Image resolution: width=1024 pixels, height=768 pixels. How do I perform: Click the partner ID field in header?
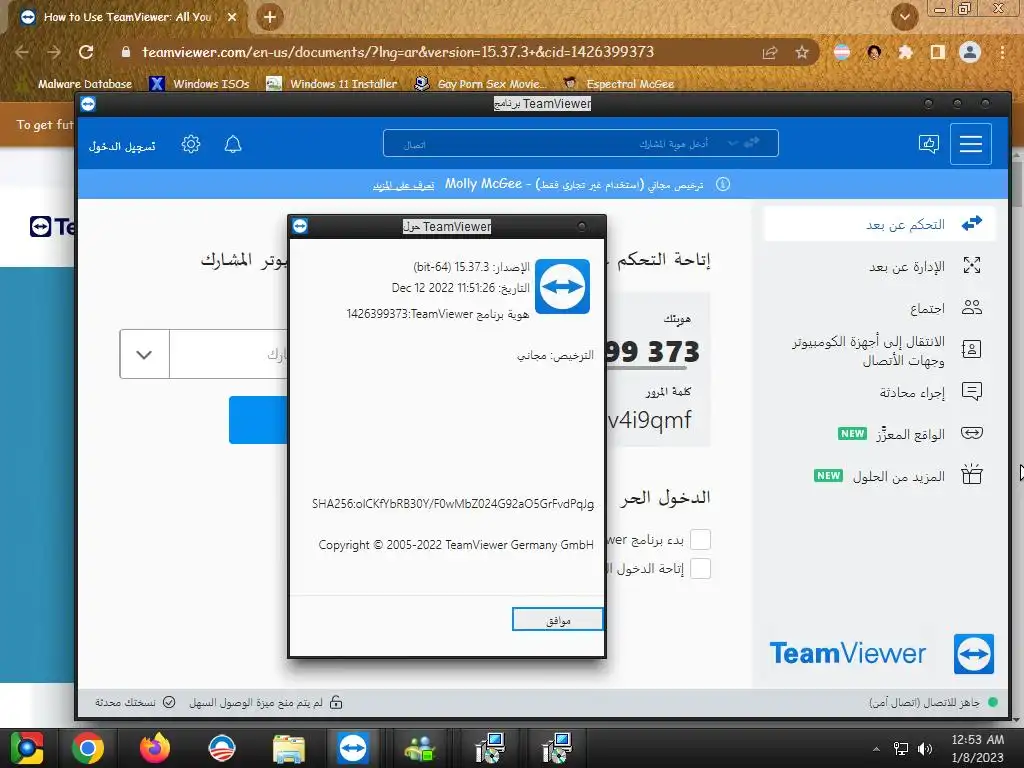[x=581, y=143]
